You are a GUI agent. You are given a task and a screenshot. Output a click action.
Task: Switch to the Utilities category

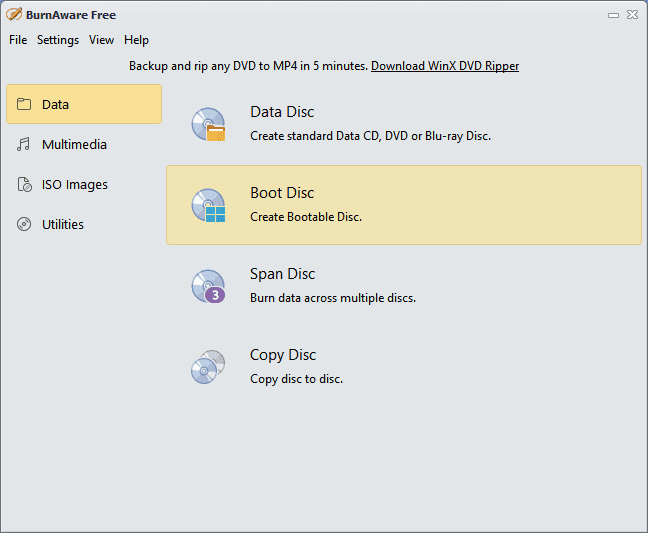click(x=63, y=224)
